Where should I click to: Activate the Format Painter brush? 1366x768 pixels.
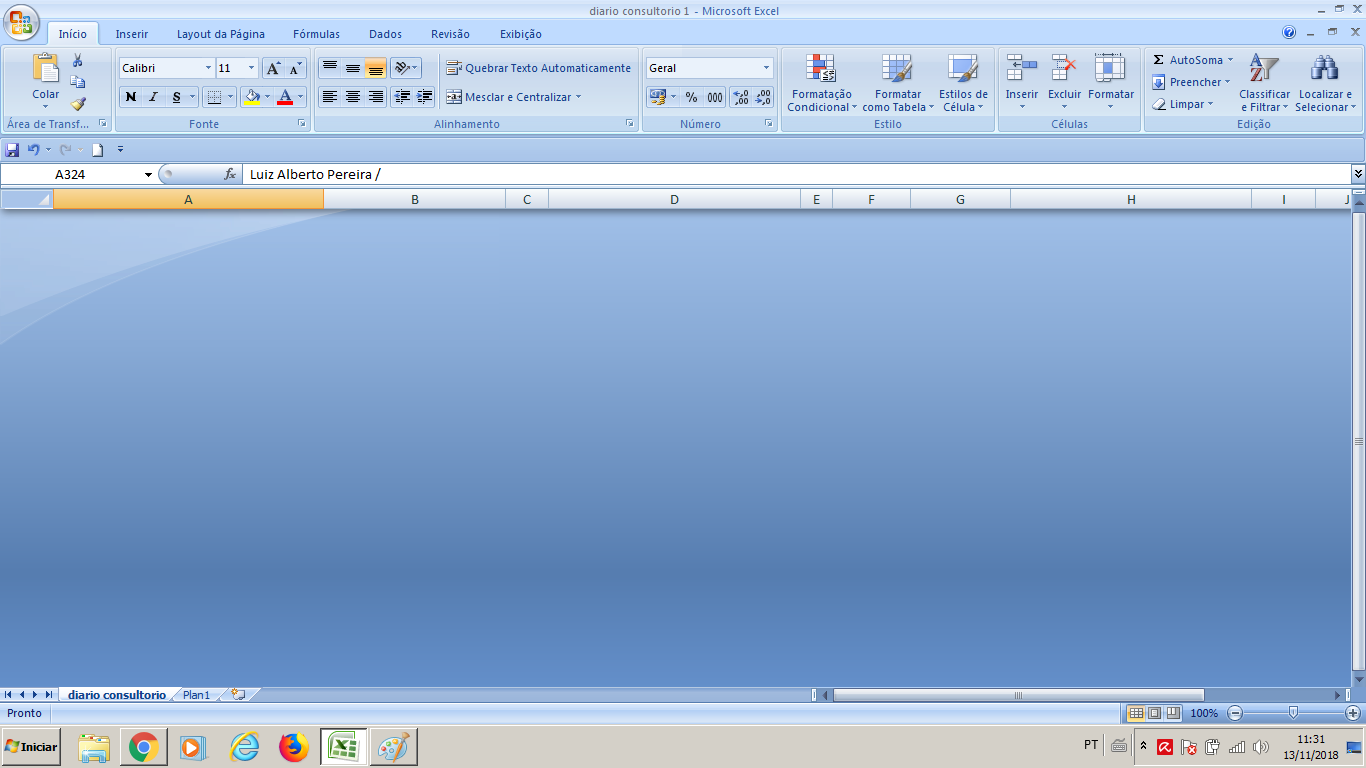[x=78, y=103]
